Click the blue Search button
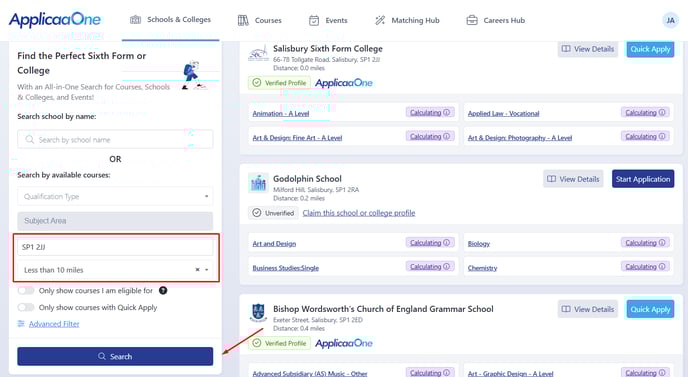688x377 pixels. 115,356
